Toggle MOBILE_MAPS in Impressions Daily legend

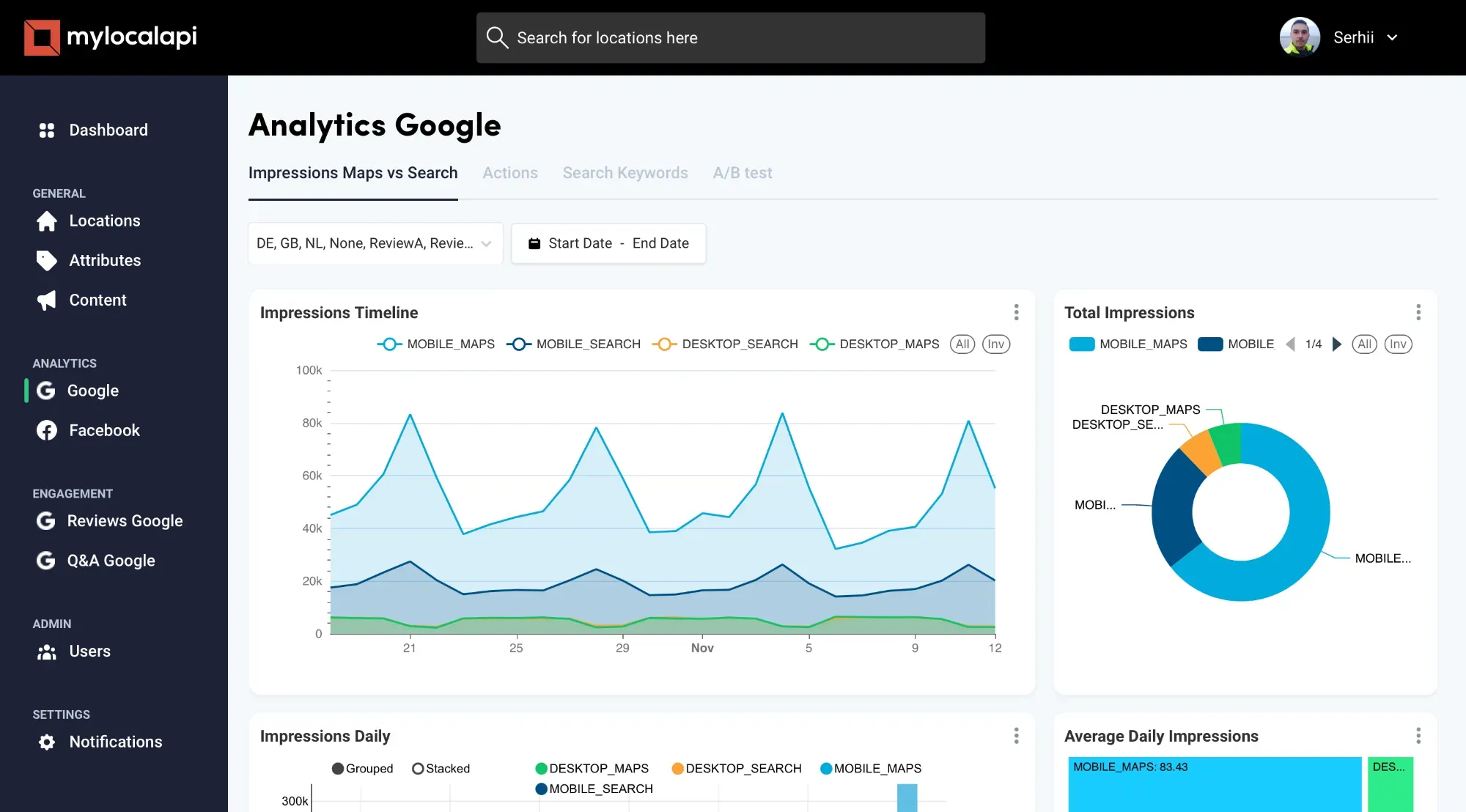(871, 769)
